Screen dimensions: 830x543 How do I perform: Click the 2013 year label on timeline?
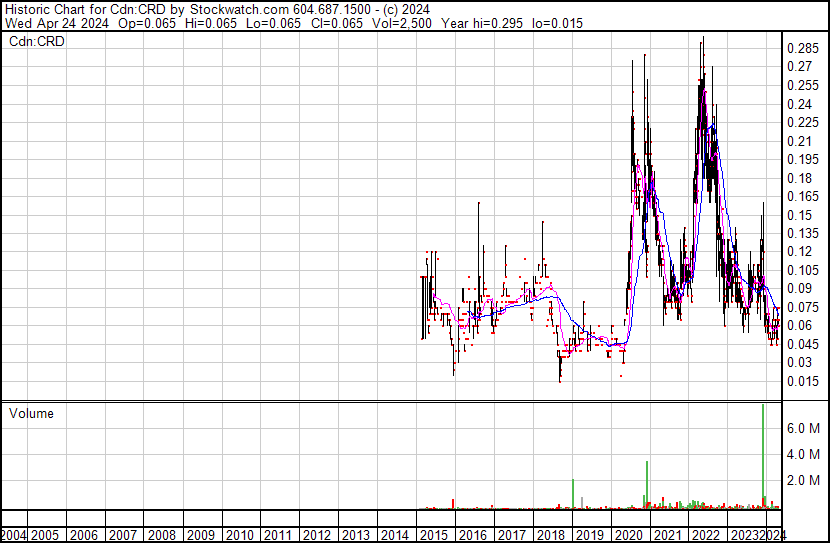coord(356,535)
